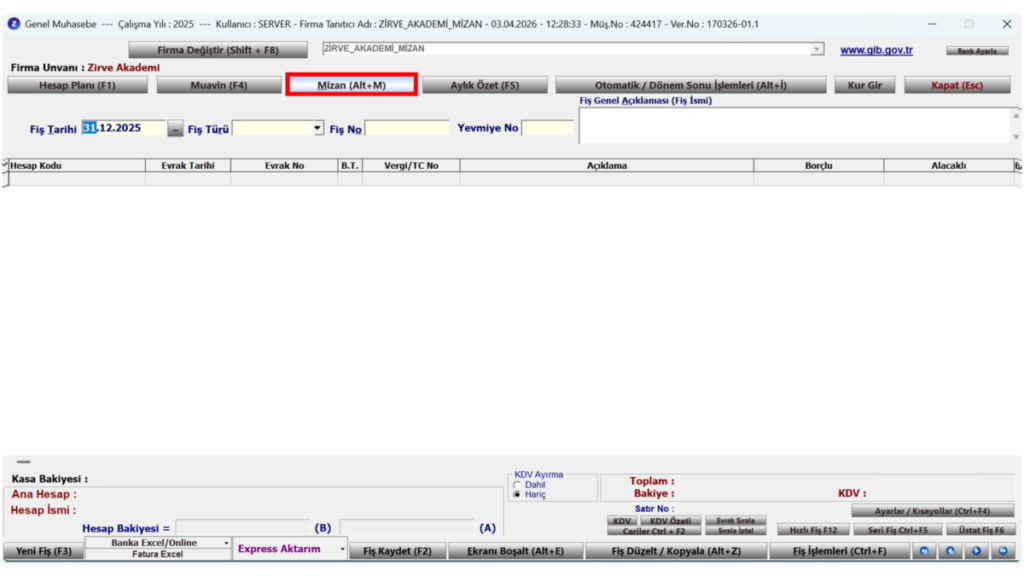Open date picker next to Fiş Tarihi
The width and height of the screenshot is (1024, 576).
(175, 129)
